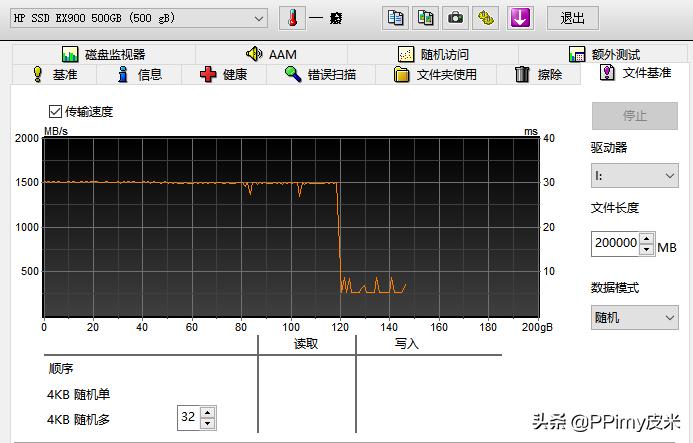Click the trash can icon on 擦除 tab
This screenshot has width=693, height=443.
[x=522, y=74]
